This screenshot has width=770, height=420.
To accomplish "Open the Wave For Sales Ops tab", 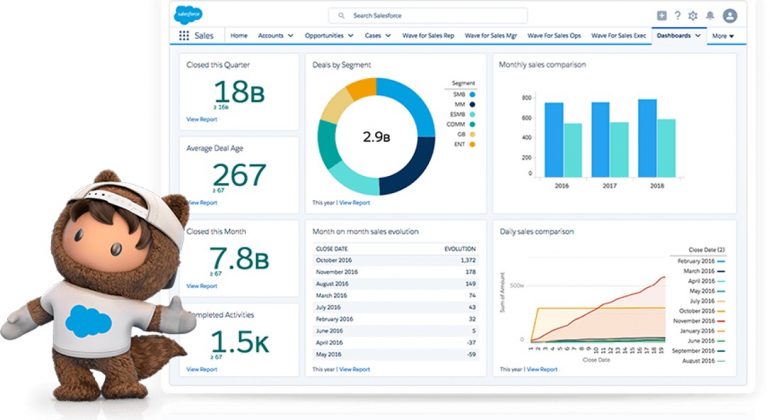I will click(554, 35).
